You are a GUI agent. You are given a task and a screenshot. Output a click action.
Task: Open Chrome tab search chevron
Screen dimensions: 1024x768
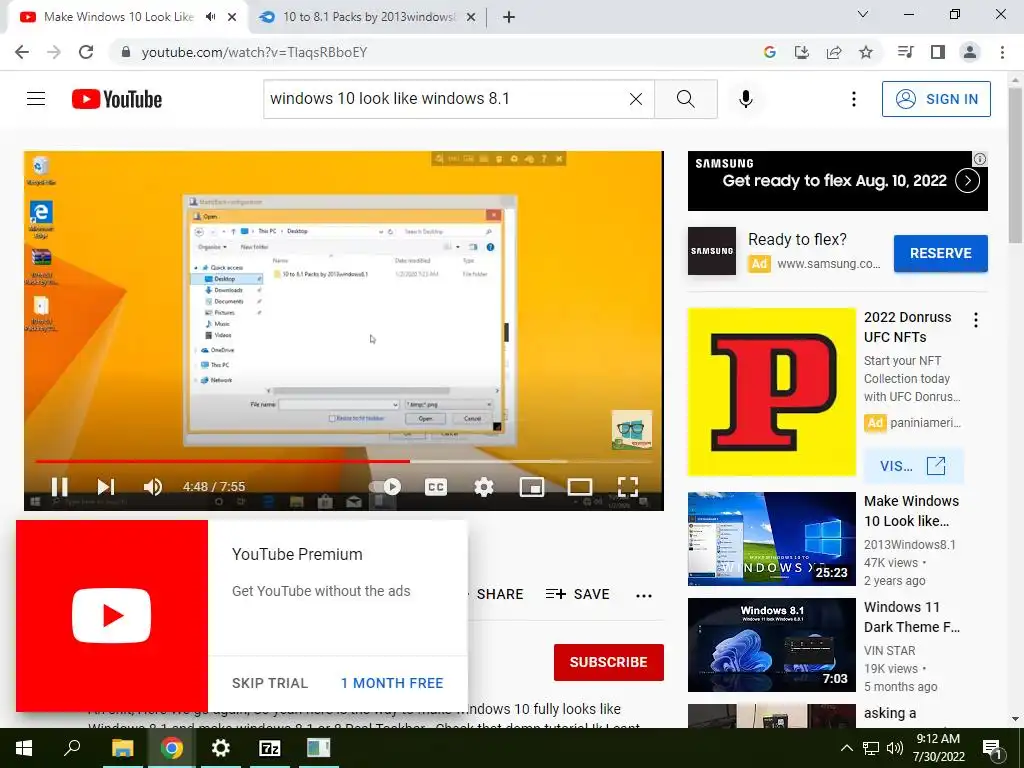pyautogui.click(x=863, y=14)
